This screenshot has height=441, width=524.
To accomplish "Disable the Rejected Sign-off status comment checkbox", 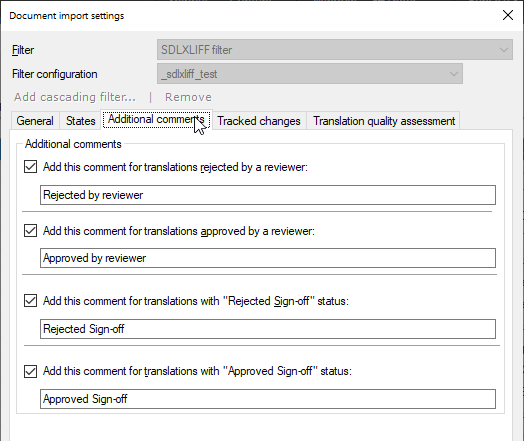I will 30,301.
